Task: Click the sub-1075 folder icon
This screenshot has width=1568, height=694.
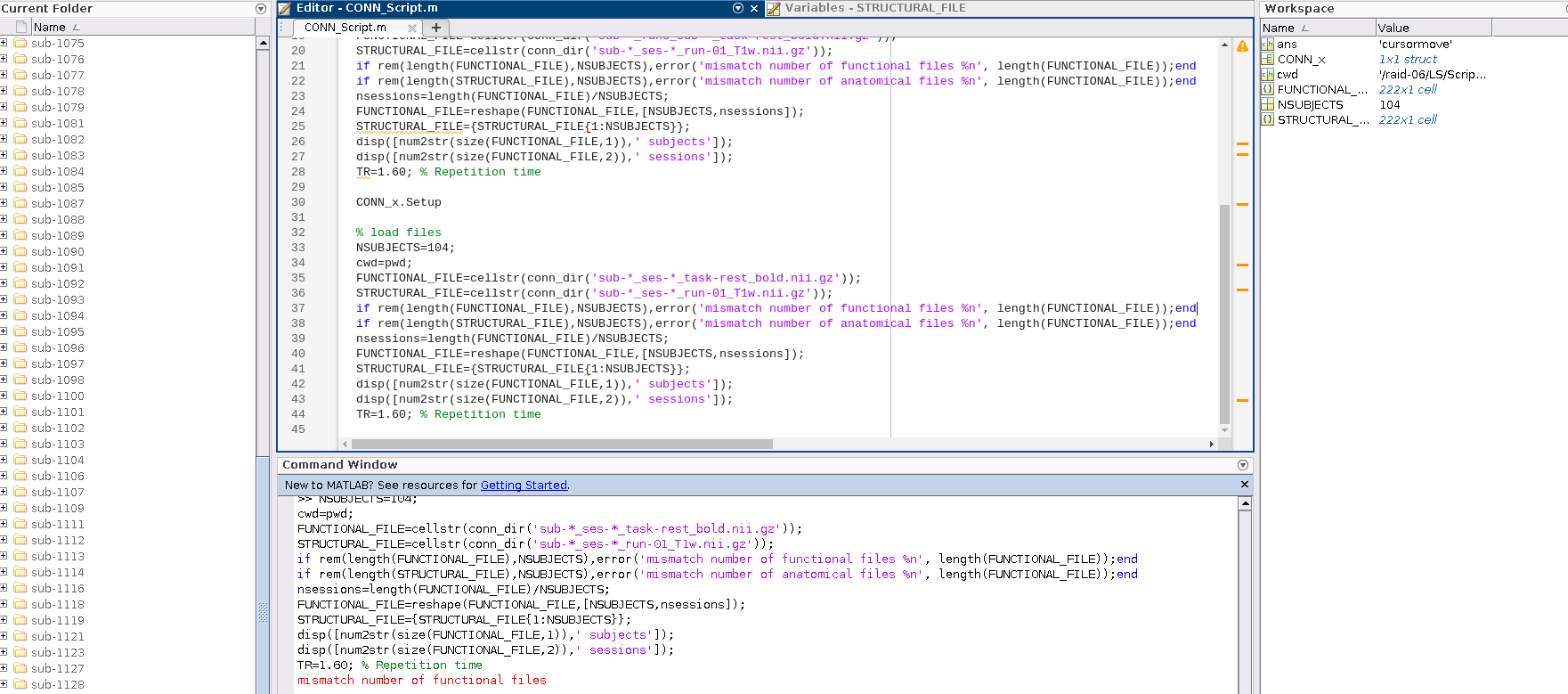Action: pos(20,43)
